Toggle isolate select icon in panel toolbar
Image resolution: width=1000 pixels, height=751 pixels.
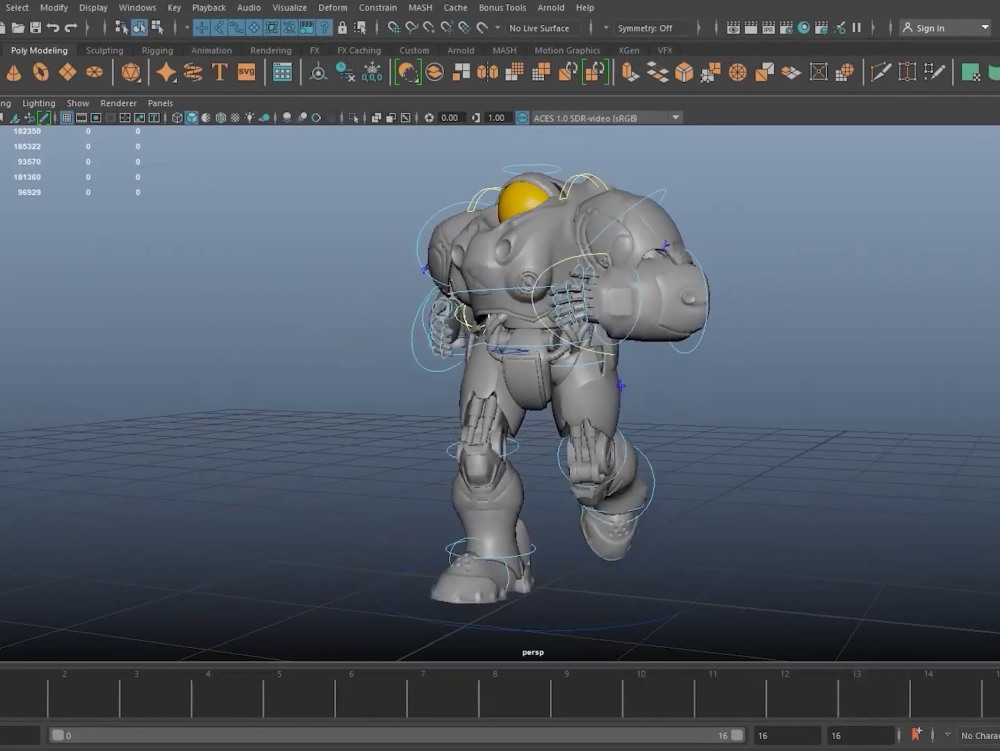(x=354, y=118)
